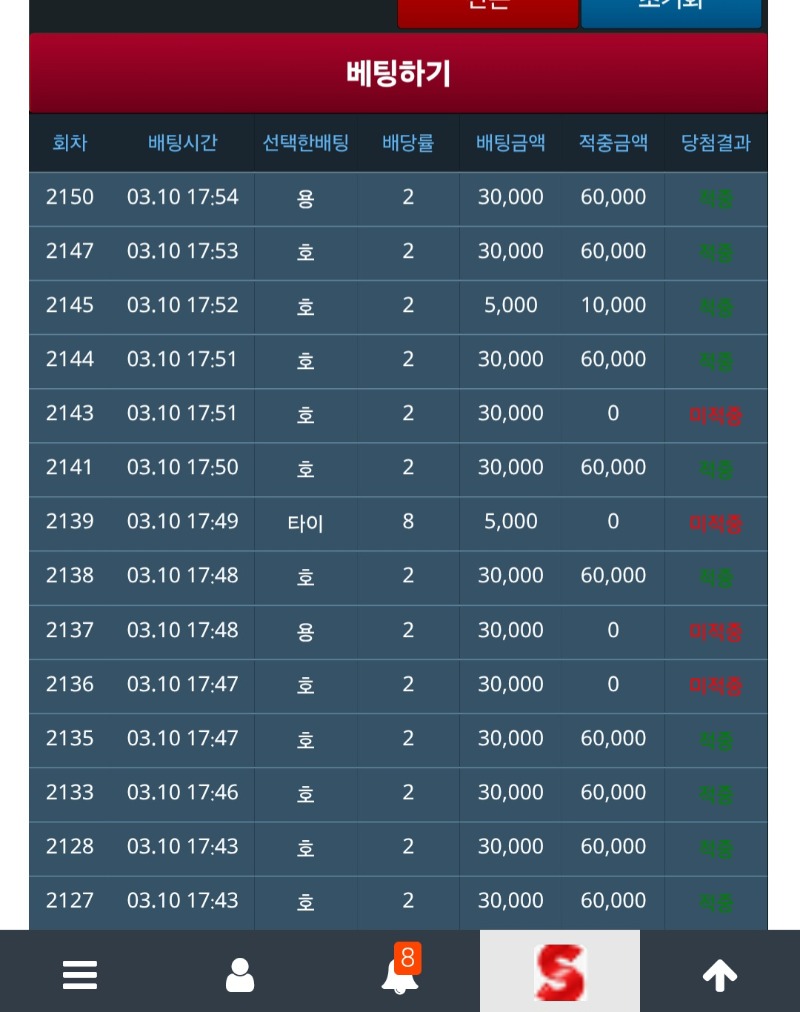Image resolution: width=800 pixels, height=1012 pixels.
Task: Tap the scroll-to-top arrow icon
Action: coord(720,974)
